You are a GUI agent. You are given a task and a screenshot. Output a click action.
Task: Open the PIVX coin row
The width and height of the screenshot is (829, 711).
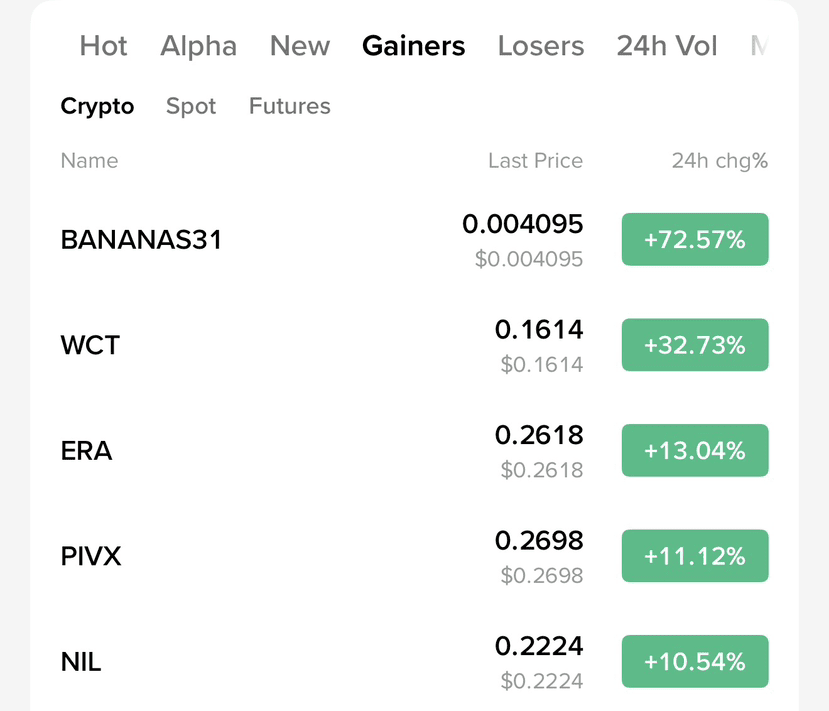click(414, 556)
